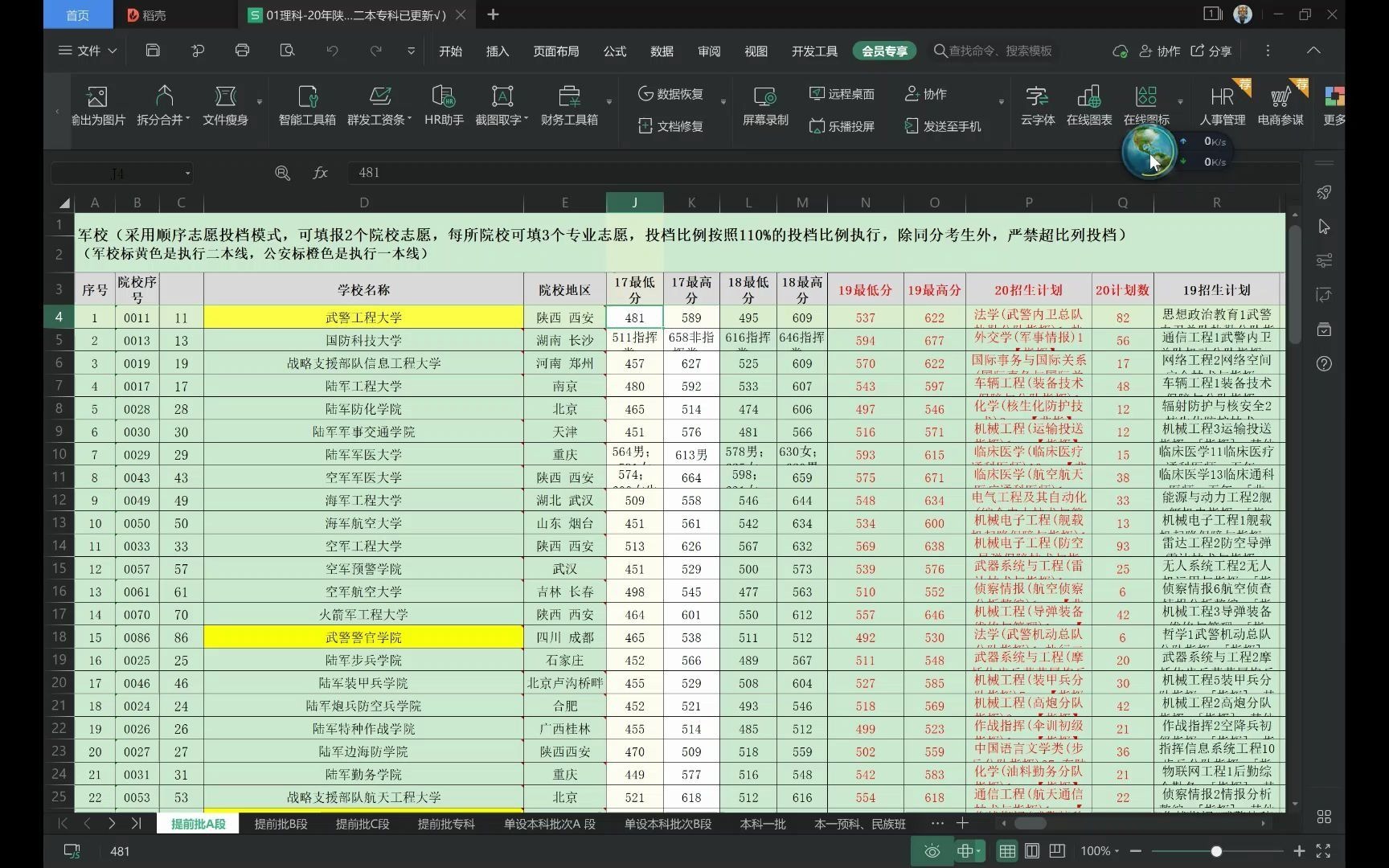Open the zoom percentage 100% dropdown
1389x868 pixels.
(1100, 851)
